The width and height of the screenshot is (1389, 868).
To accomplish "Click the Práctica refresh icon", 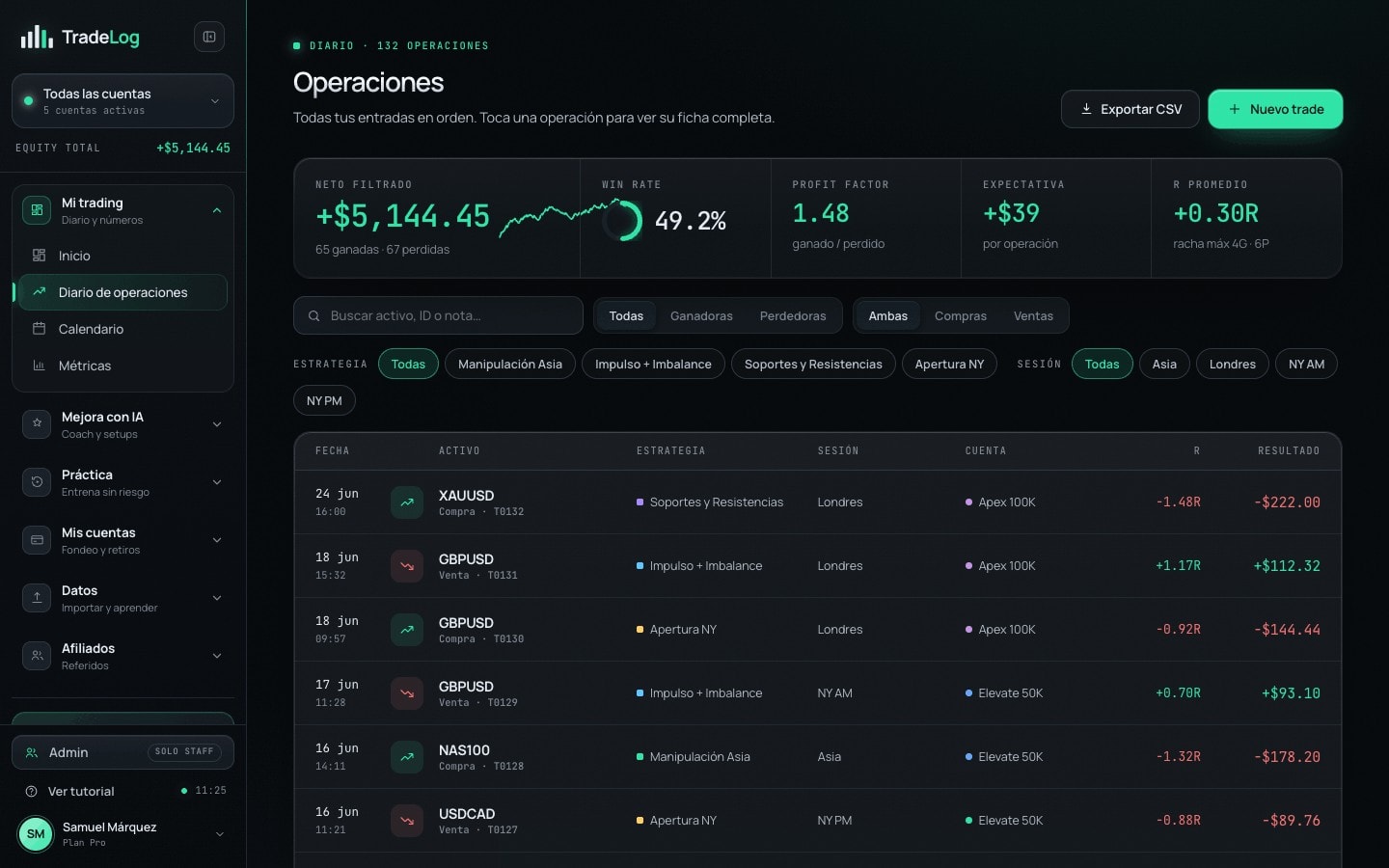I will coord(37,482).
